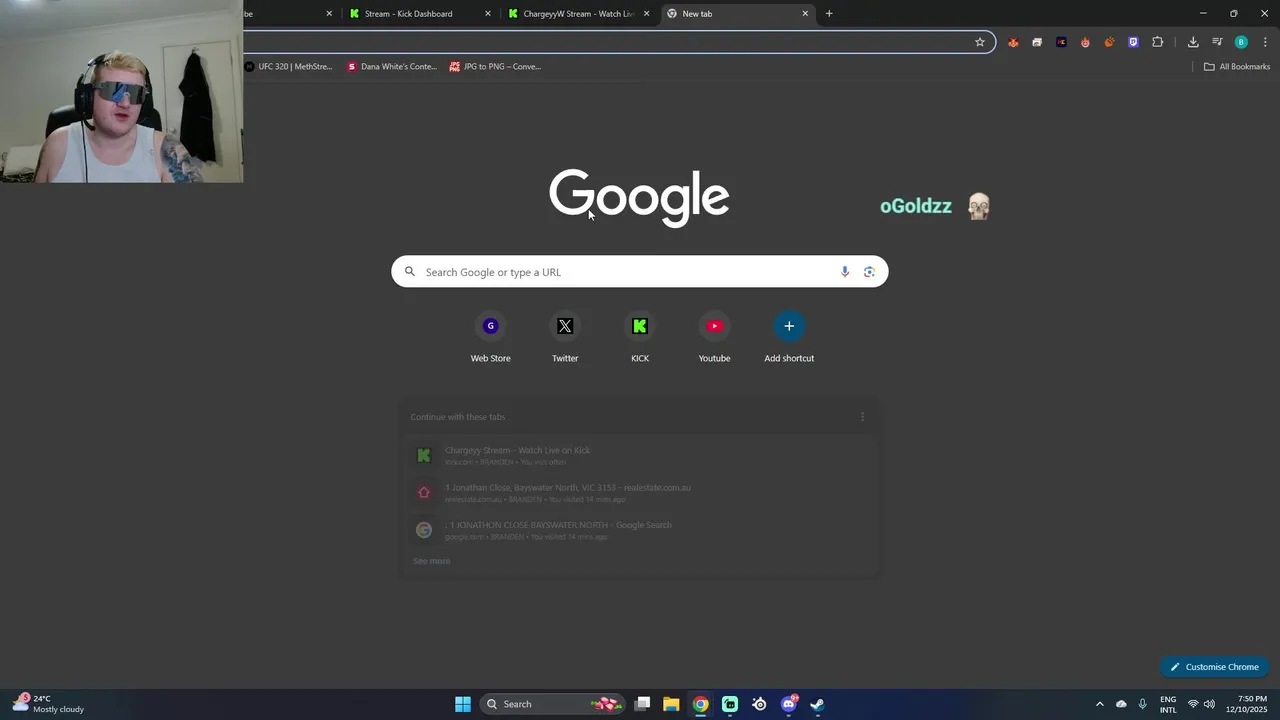
Task: Open the JPG to PNG converter bookmark
Action: tap(495, 67)
